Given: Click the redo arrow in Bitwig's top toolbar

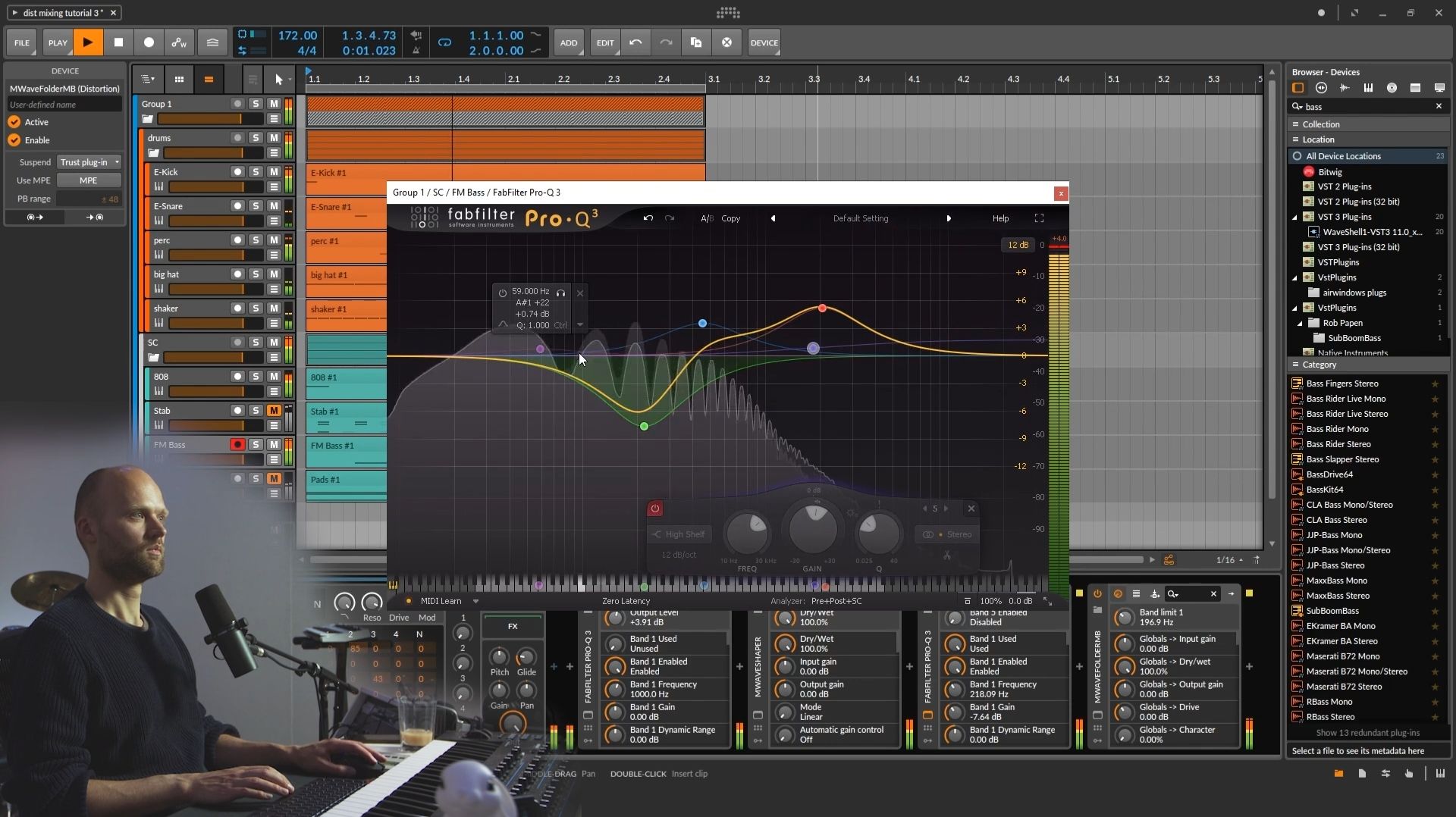Looking at the screenshot, I should 666,42.
